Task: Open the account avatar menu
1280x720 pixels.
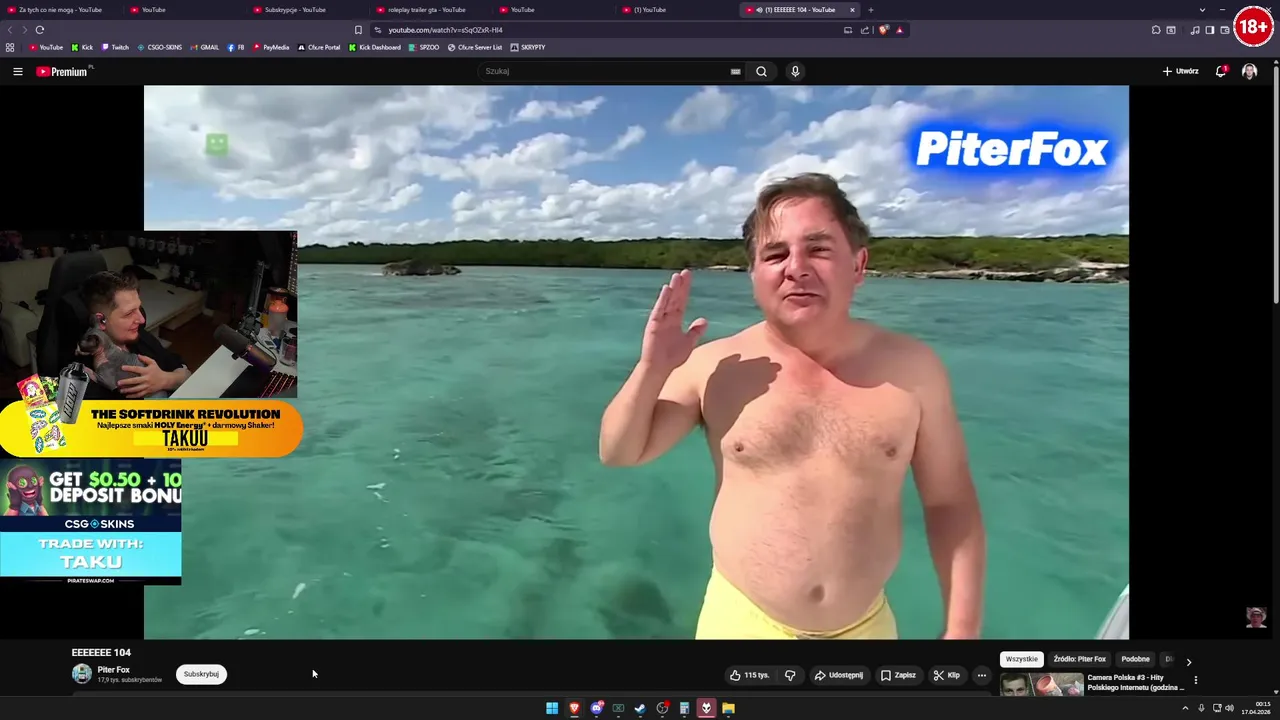Action: pyautogui.click(x=1249, y=71)
